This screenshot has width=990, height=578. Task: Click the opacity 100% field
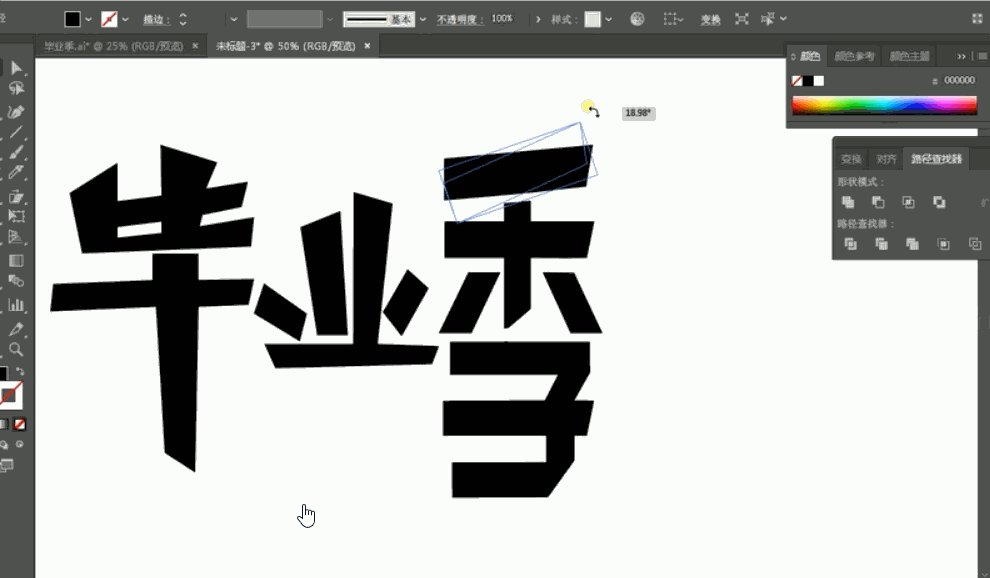(x=502, y=19)
